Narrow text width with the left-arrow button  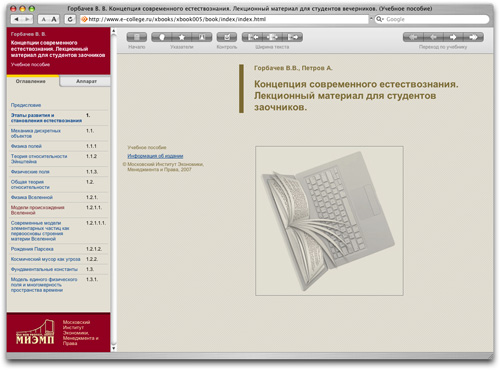tap(252, 37)
